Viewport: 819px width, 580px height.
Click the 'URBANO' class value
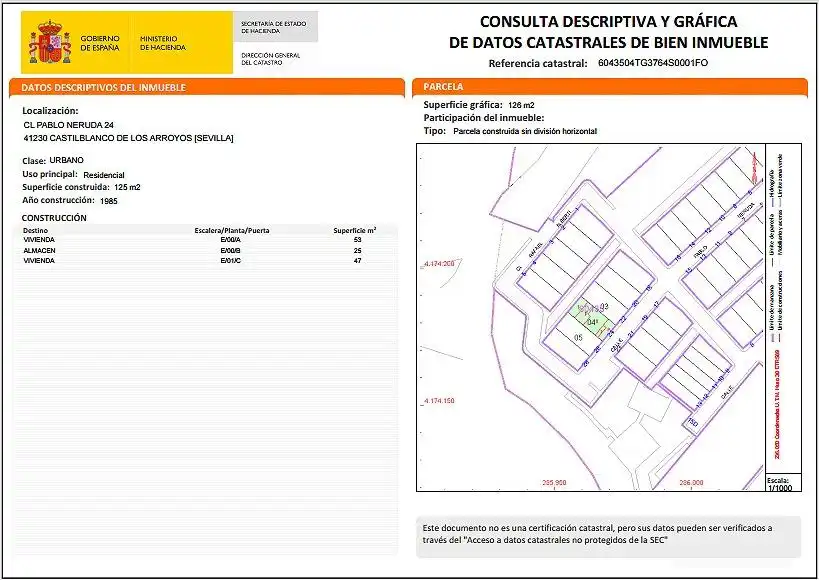click(x=66, y=160)
